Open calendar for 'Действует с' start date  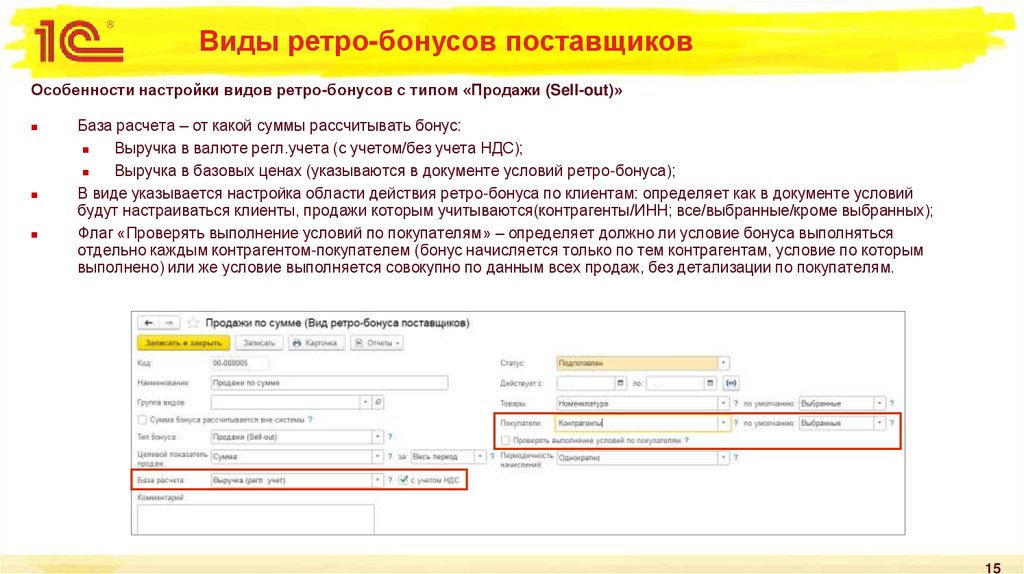coord(620,383)
